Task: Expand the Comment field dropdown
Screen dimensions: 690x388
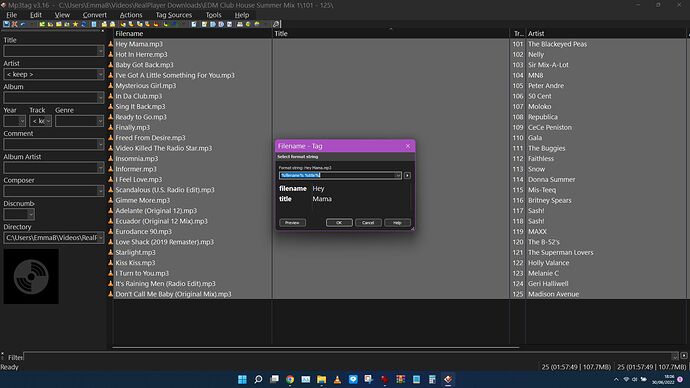Action: [100, 144]
